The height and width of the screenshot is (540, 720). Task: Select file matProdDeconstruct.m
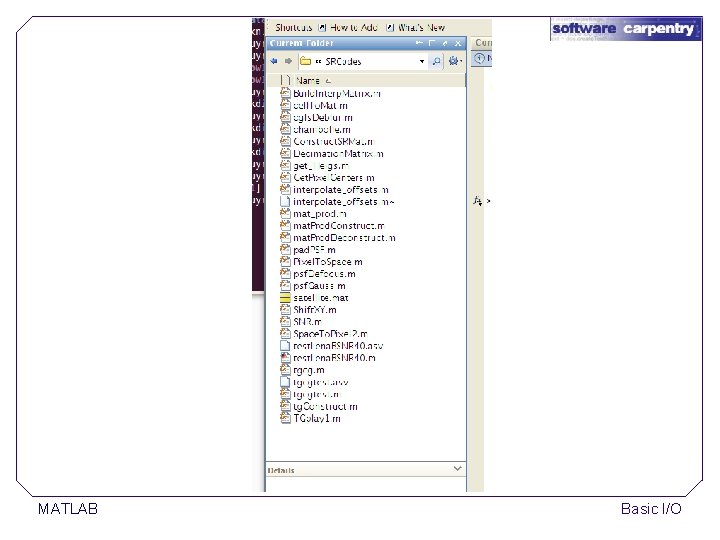(344, 237)
